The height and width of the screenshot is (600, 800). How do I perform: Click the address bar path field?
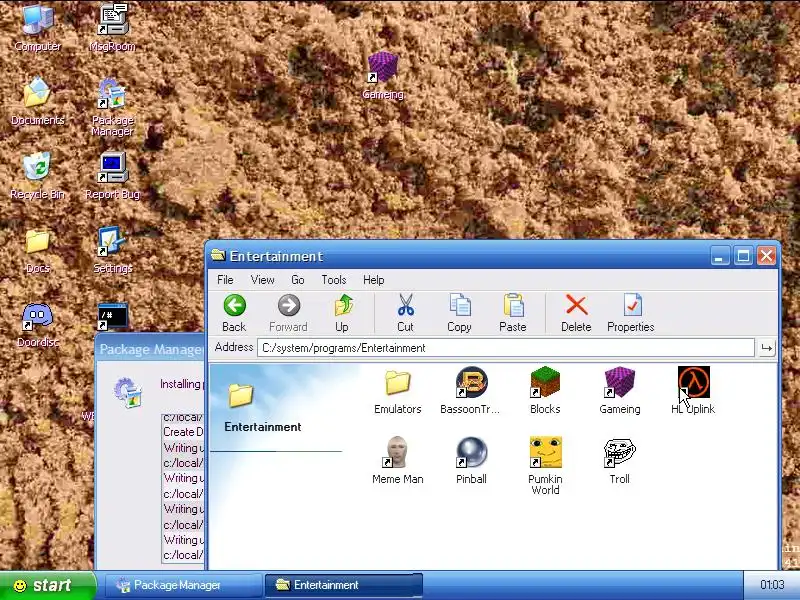[506, 348]
